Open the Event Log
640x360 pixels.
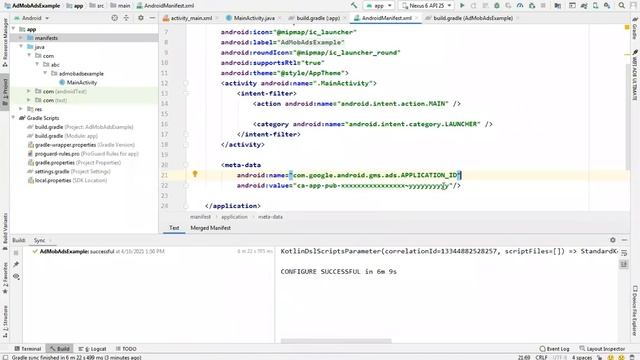555,349
